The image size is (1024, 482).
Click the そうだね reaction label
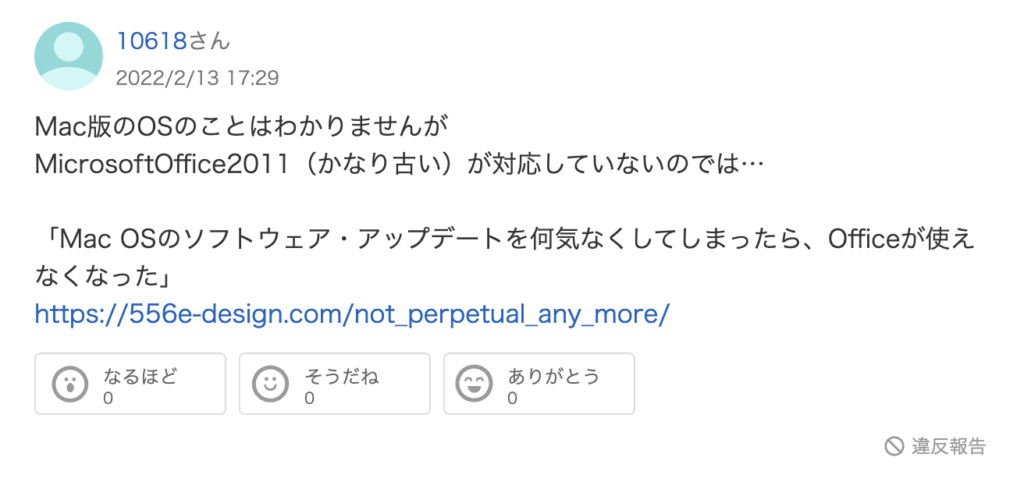(x=342, y=376)
